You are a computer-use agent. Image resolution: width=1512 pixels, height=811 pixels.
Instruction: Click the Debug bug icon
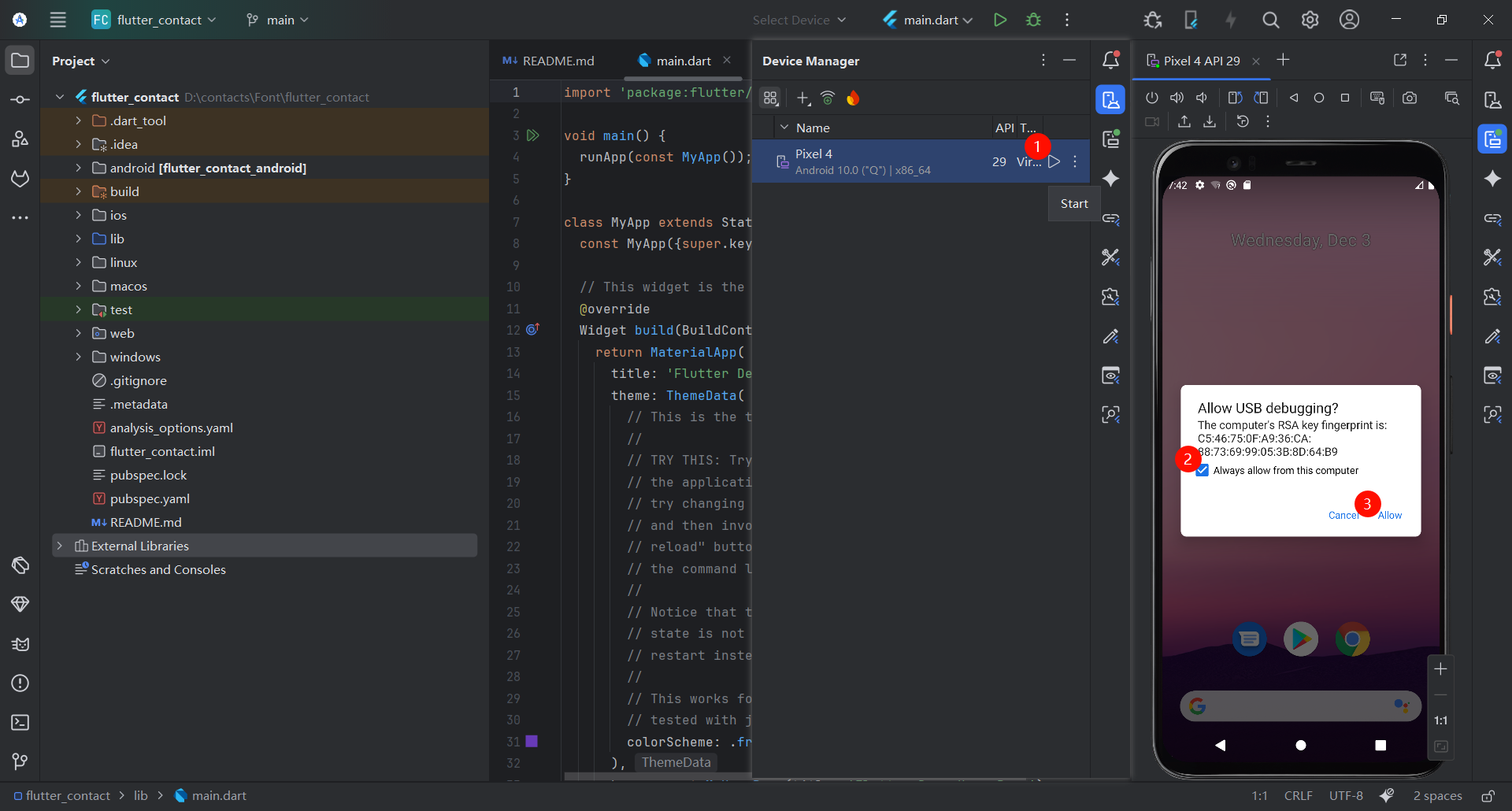[x=1033, y=20]
